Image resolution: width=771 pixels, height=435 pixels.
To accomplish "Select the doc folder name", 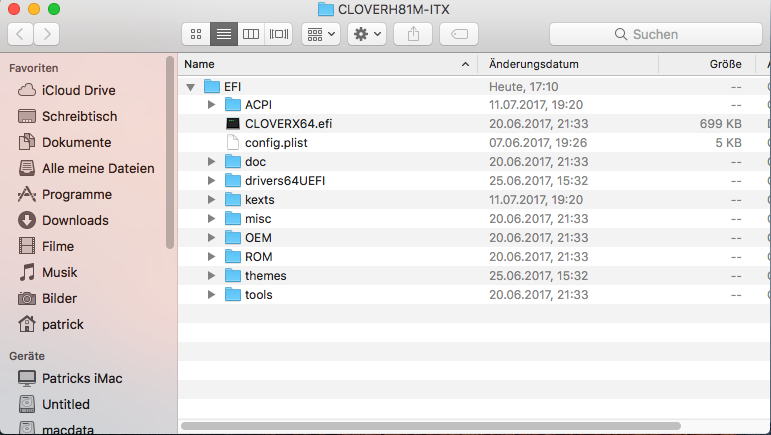I will (x=255, y=162).
